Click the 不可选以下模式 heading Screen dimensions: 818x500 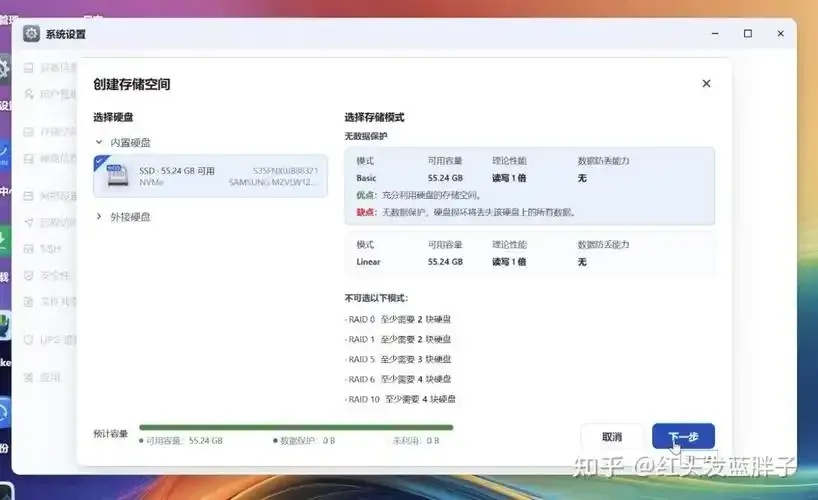tap(376, 298)
